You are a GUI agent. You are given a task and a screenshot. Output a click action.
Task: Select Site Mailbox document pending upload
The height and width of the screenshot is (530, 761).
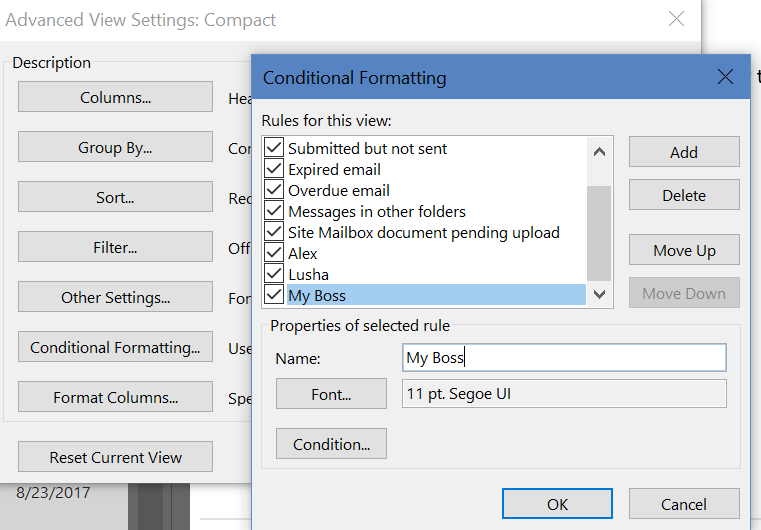pyautogui.click(x=423, y=232)
